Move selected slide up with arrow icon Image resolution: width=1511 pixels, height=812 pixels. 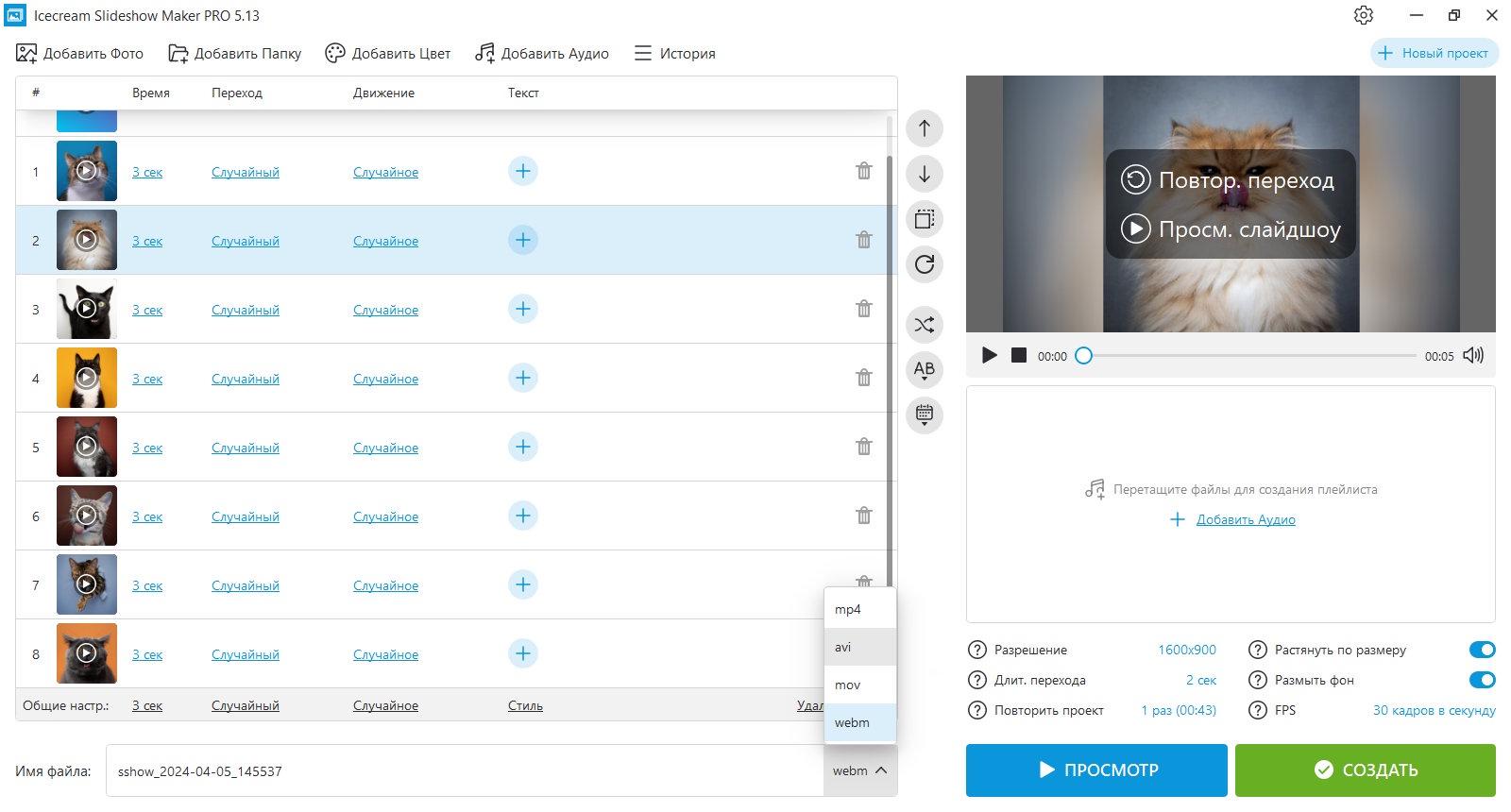pos(925,128)
